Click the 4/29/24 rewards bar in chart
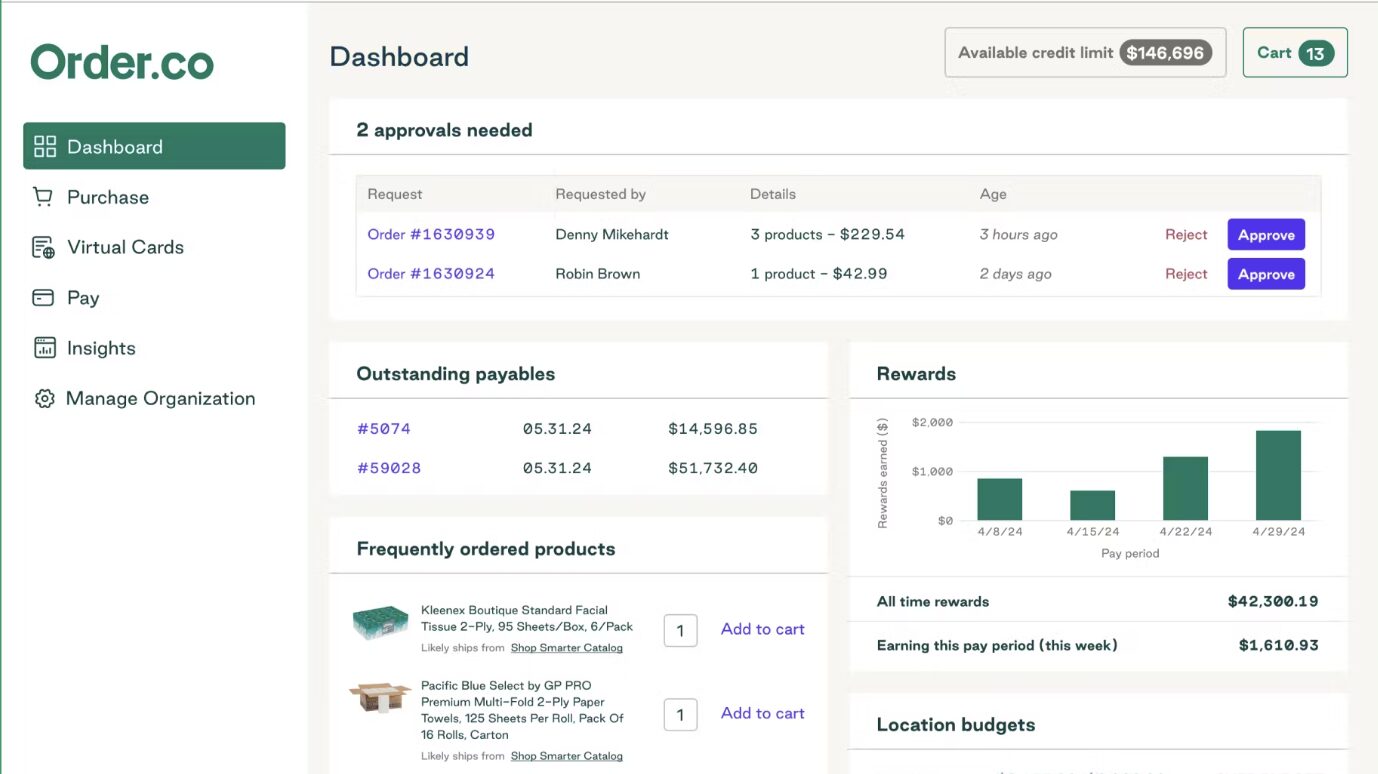Image resolution: width=1378 pixels, height=774 pixels. tap(1278, 475)
